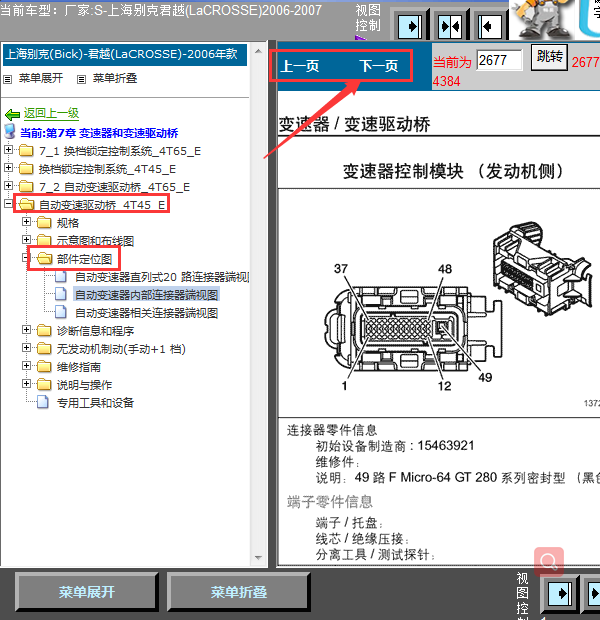Expand the 换档锁定控制系统_4T45_E node
600x620 pixels.
[x=8, y=168]
